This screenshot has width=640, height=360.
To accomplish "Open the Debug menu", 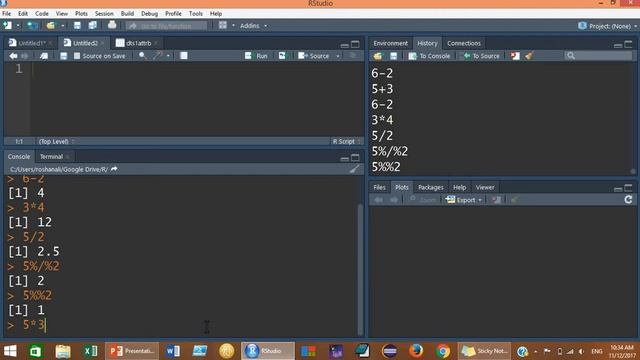I will 149,13.
